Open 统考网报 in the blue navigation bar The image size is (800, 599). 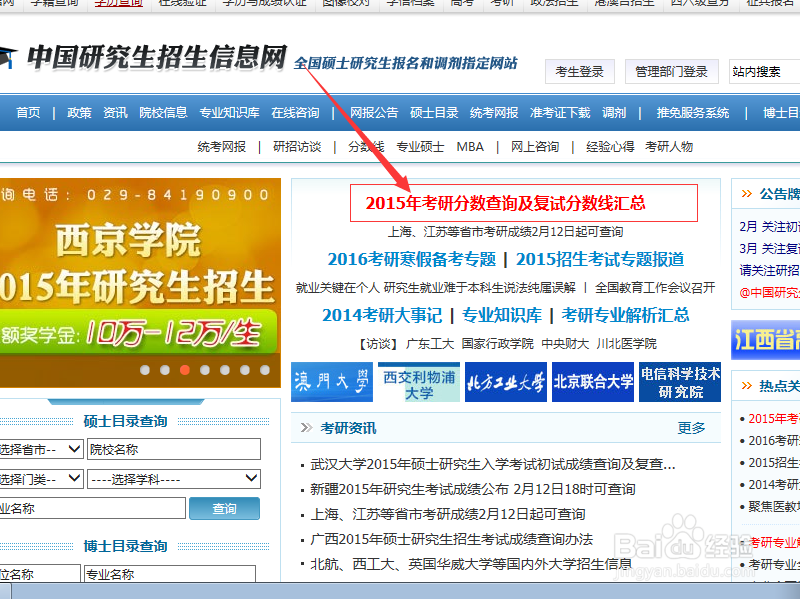tap(494, 112)
